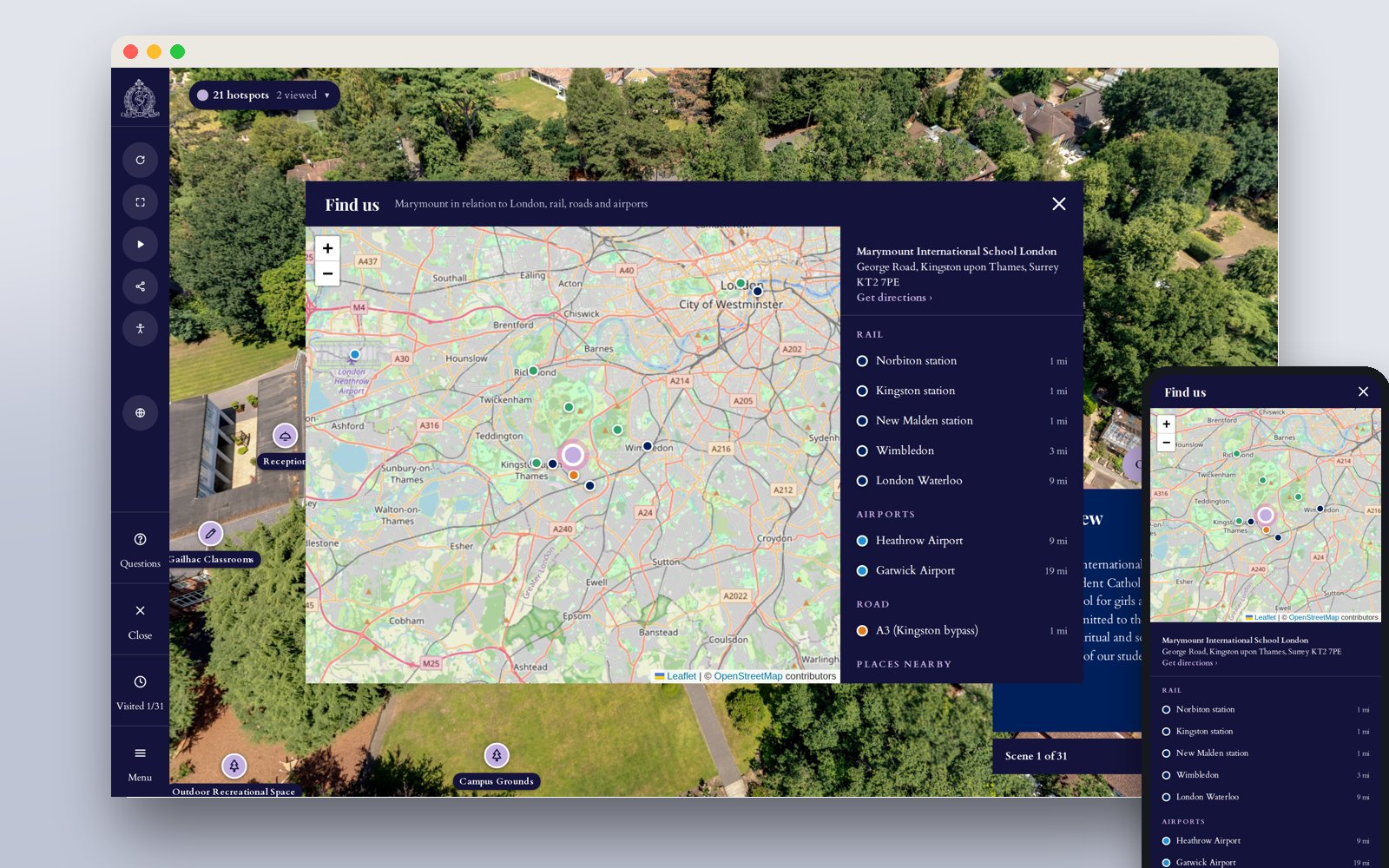Click the orange A3 marker on desktop map
Viewport: 1389px width, 868px height.
coord(574,475)
